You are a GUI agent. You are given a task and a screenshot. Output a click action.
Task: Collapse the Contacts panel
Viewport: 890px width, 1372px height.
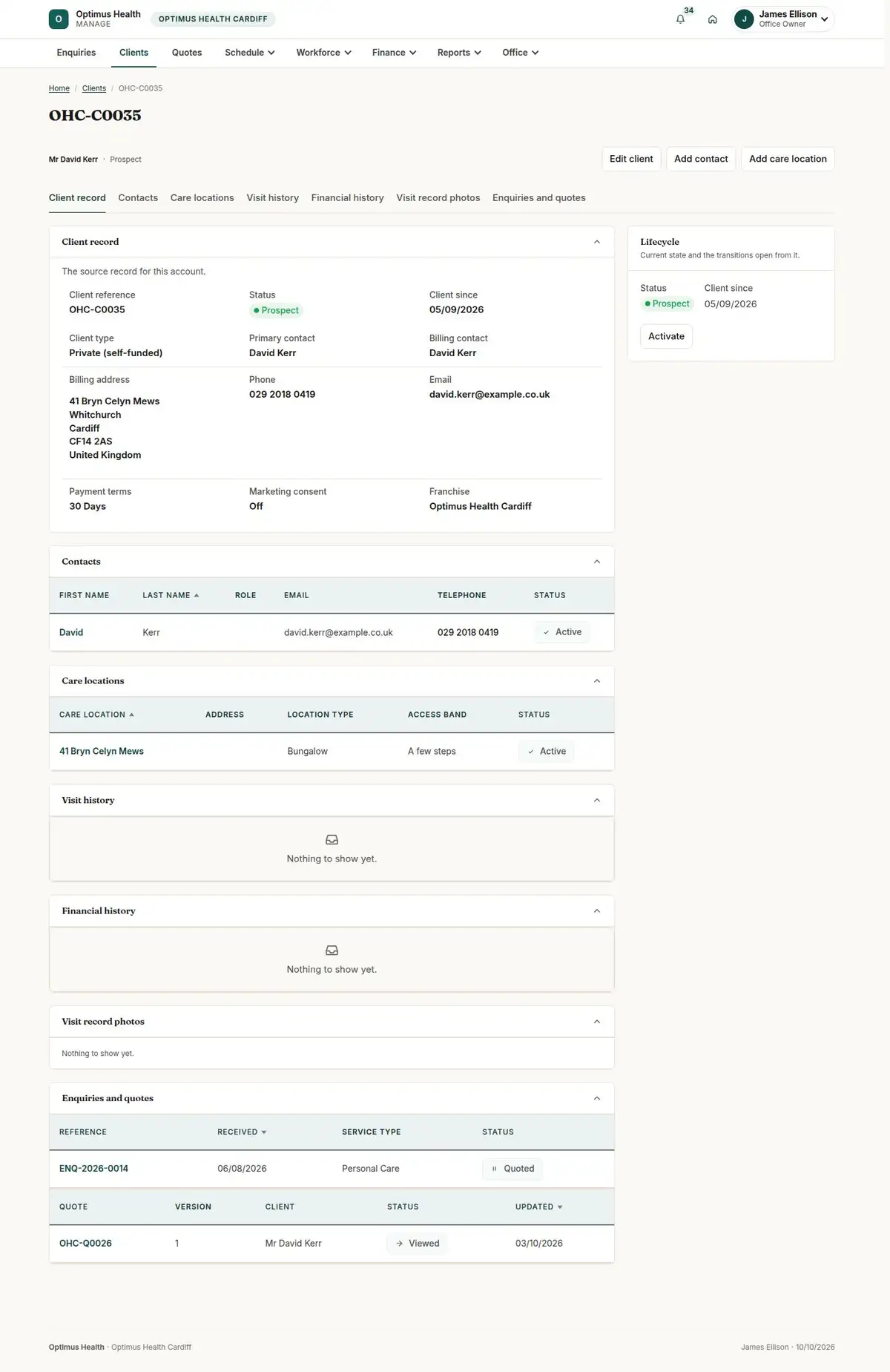click(x=597, y=562)
